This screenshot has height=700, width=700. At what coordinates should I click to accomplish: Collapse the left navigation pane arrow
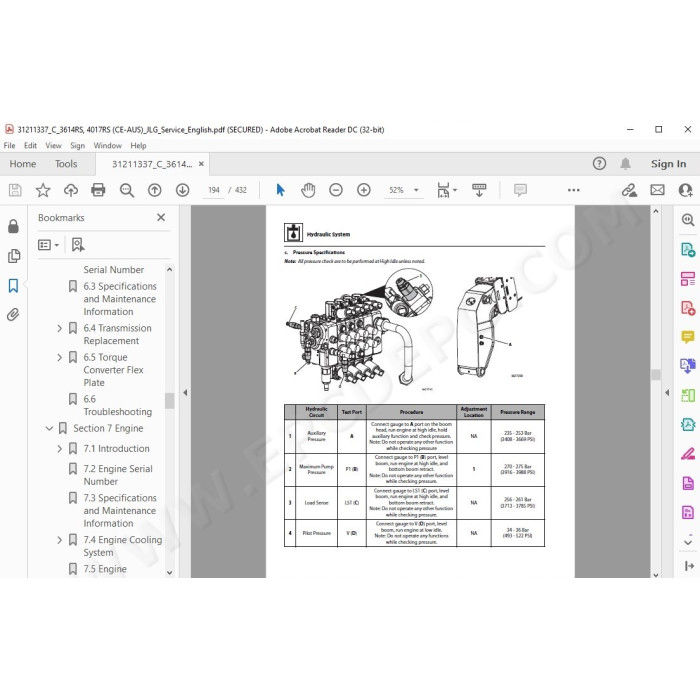point(185,393)
